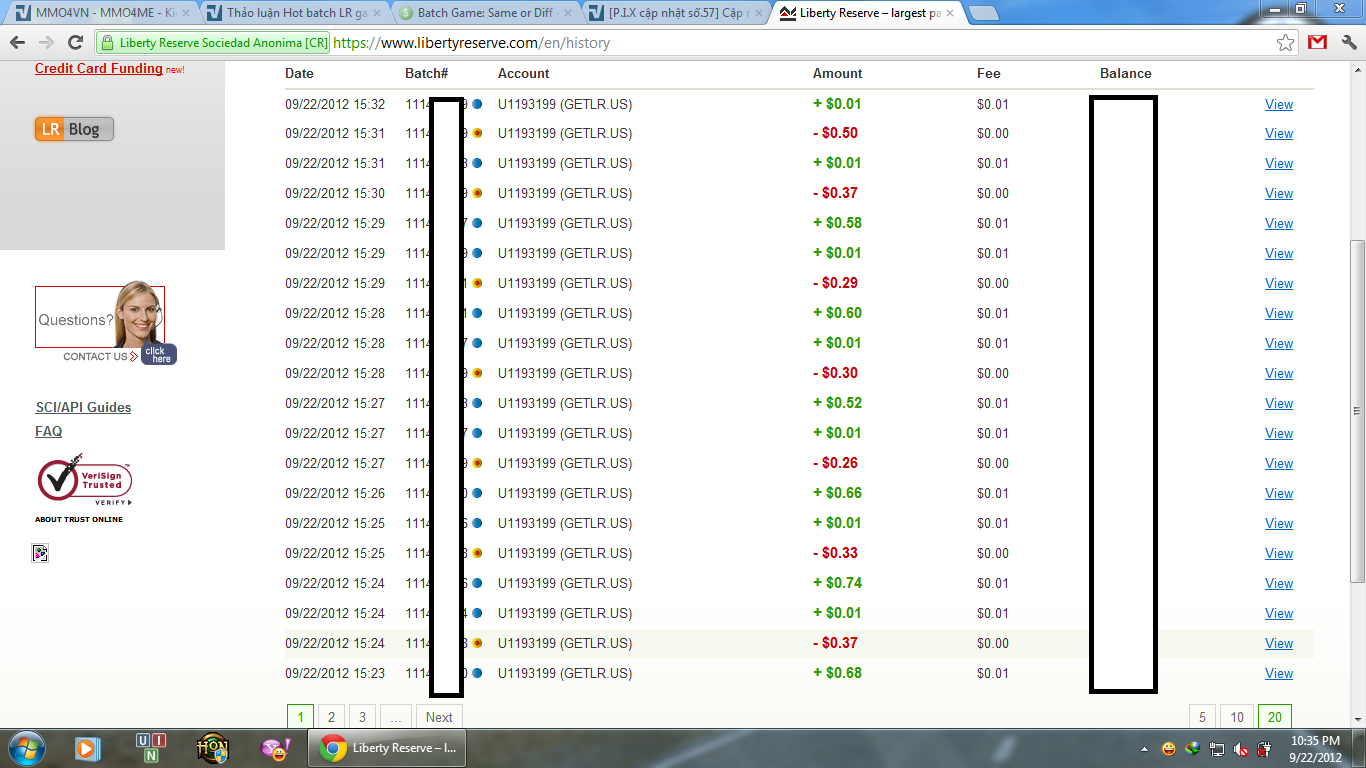
Task: Go back to the previous page in Chrome
Action: (x=17, y=43)
